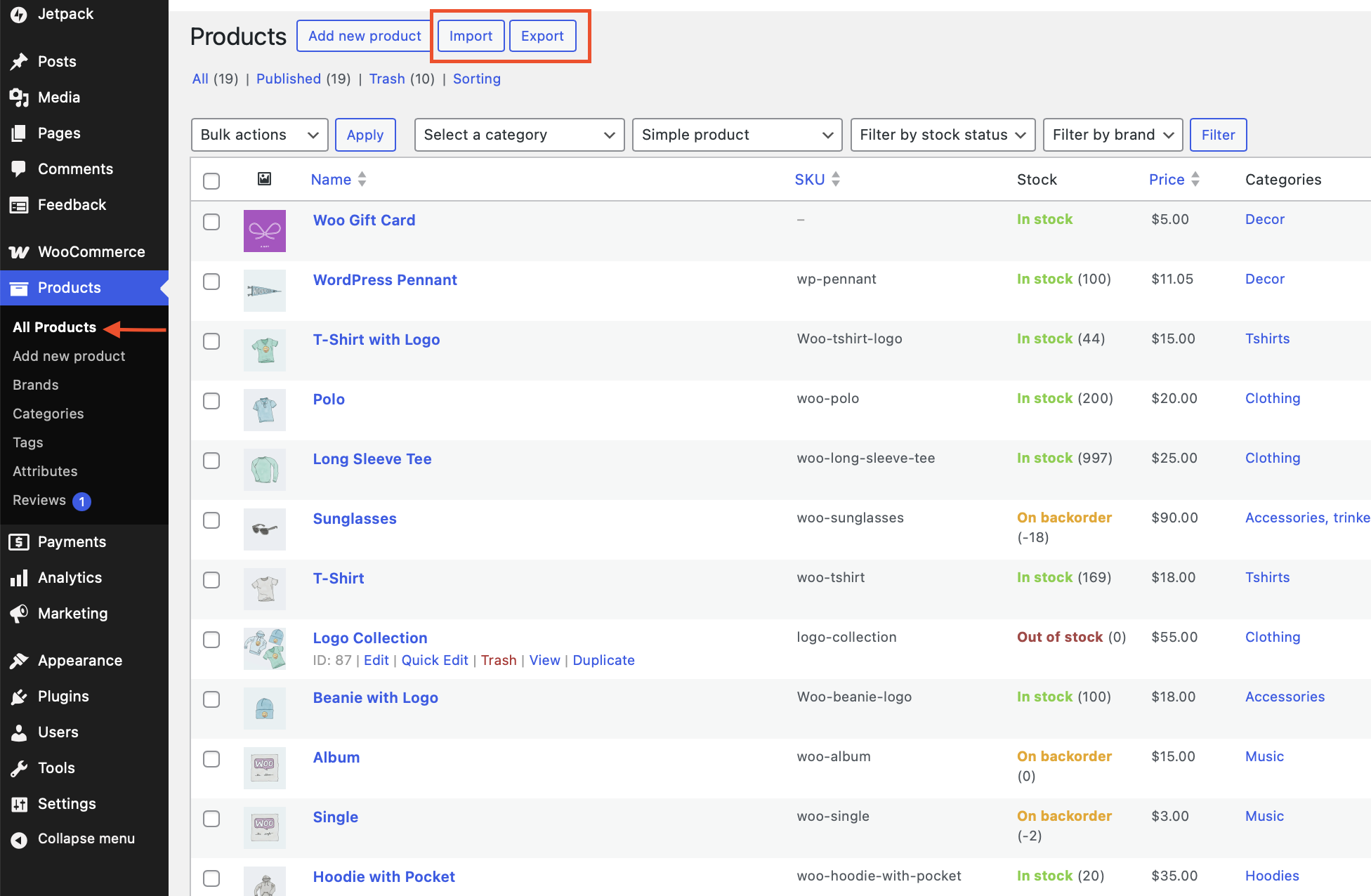Open the Comments icon in sidebar
This screenshot has height=896, width=1371.
point(19,169)
